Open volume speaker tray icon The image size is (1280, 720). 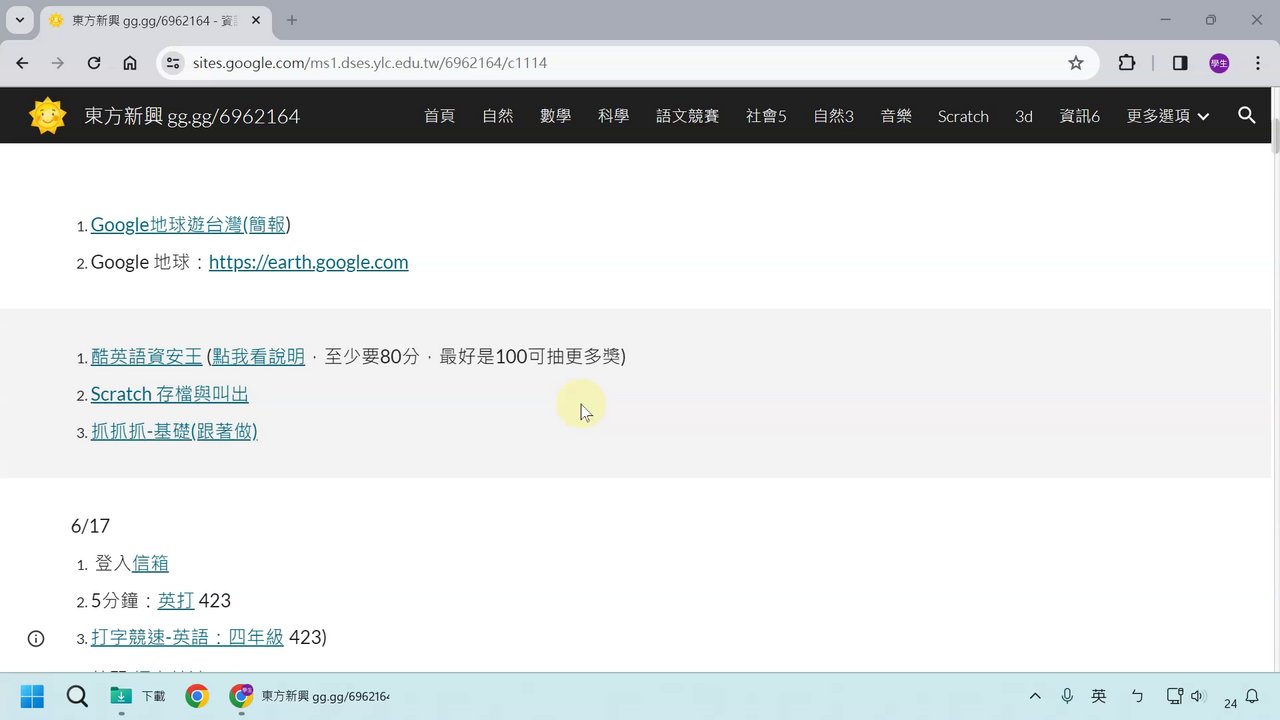[1198, 696]
